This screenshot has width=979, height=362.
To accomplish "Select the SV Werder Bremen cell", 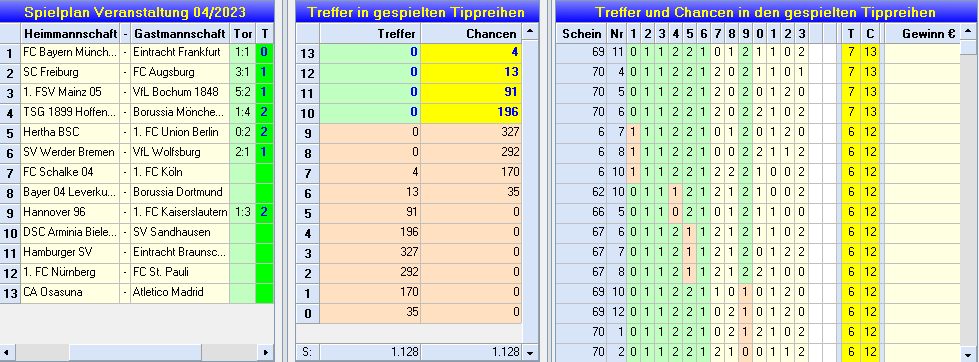I will 70,153.
